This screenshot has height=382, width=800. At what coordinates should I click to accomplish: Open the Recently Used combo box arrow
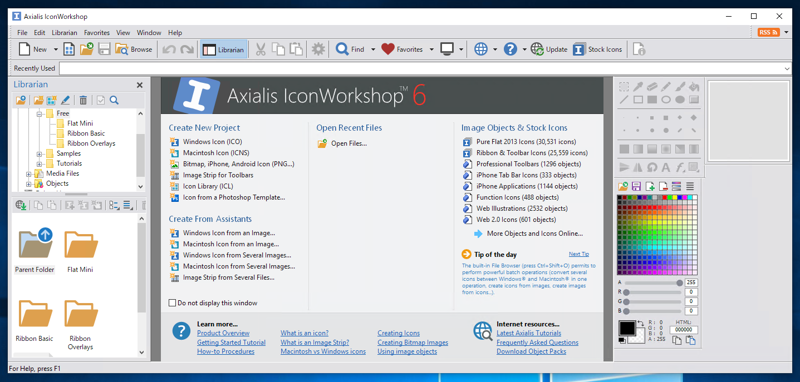(x=786, y=68)
